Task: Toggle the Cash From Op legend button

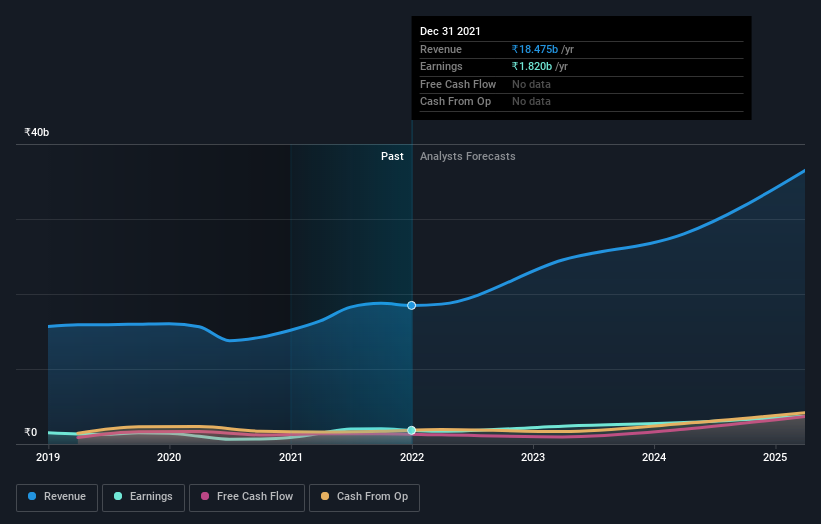Action: click(364, 497)
